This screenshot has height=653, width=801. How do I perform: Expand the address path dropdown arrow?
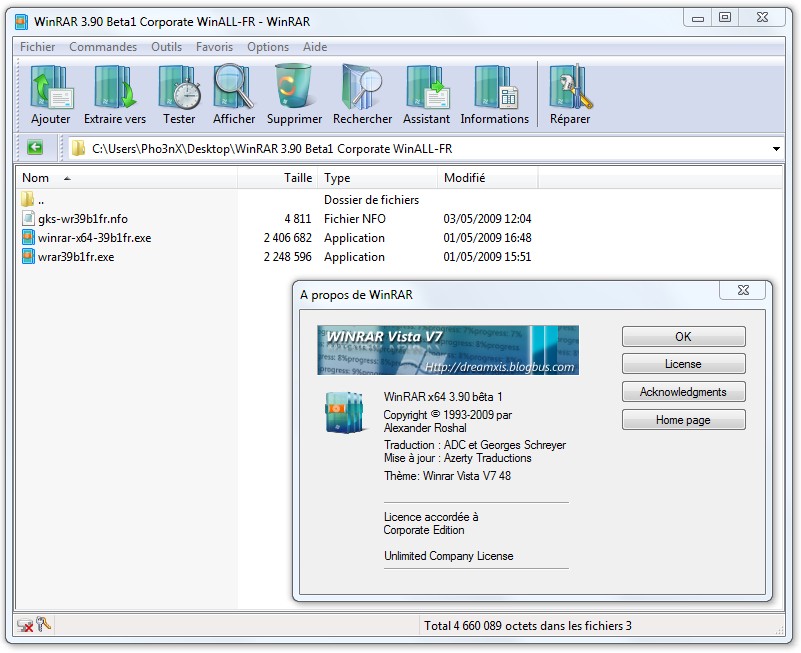pos(776,149)
